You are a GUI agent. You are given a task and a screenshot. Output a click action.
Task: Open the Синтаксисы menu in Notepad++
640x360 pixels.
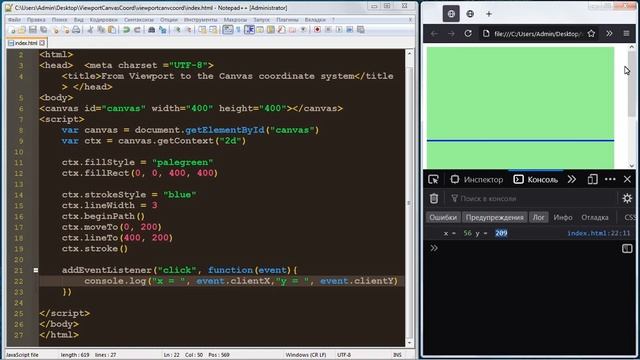[139, 20]
